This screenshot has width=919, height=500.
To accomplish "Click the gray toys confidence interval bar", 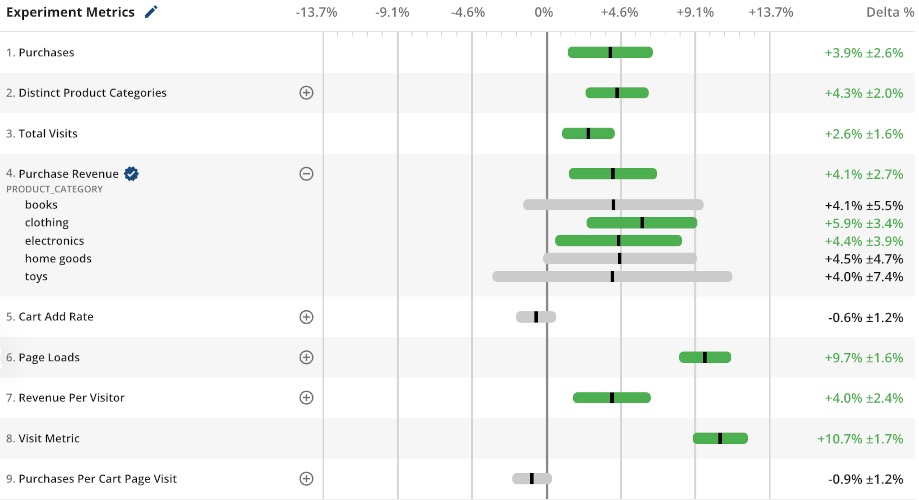I will point(612,277).
